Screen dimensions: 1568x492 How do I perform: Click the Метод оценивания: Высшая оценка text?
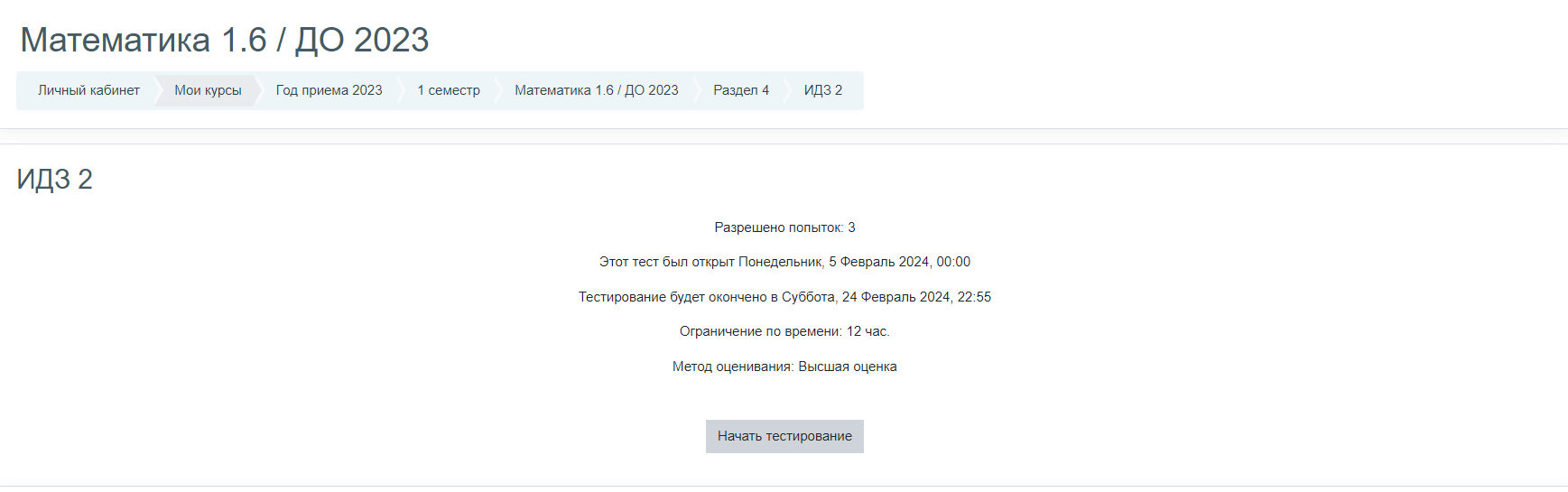point(784,367)
